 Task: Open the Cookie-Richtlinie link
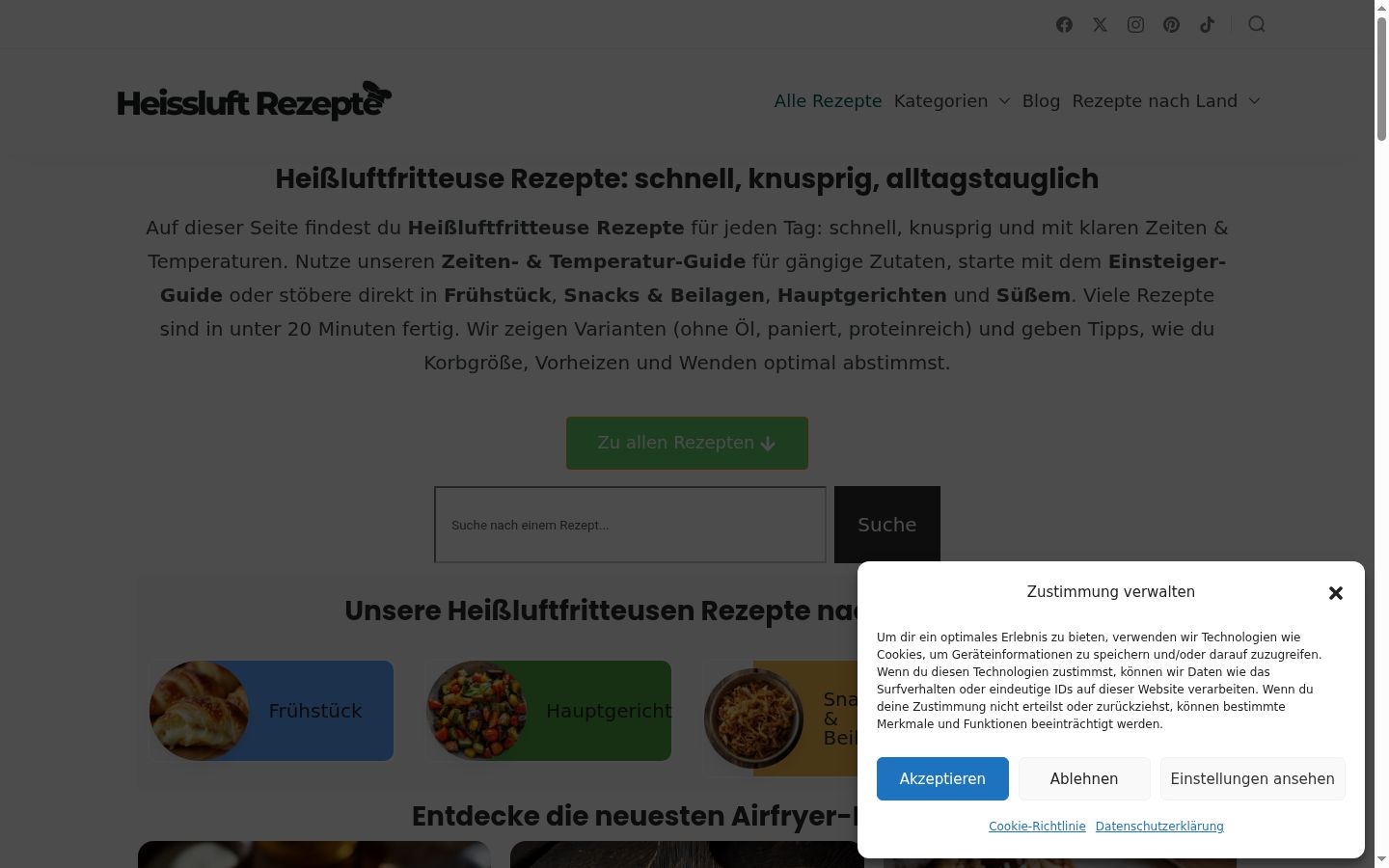pos(1037,827)
